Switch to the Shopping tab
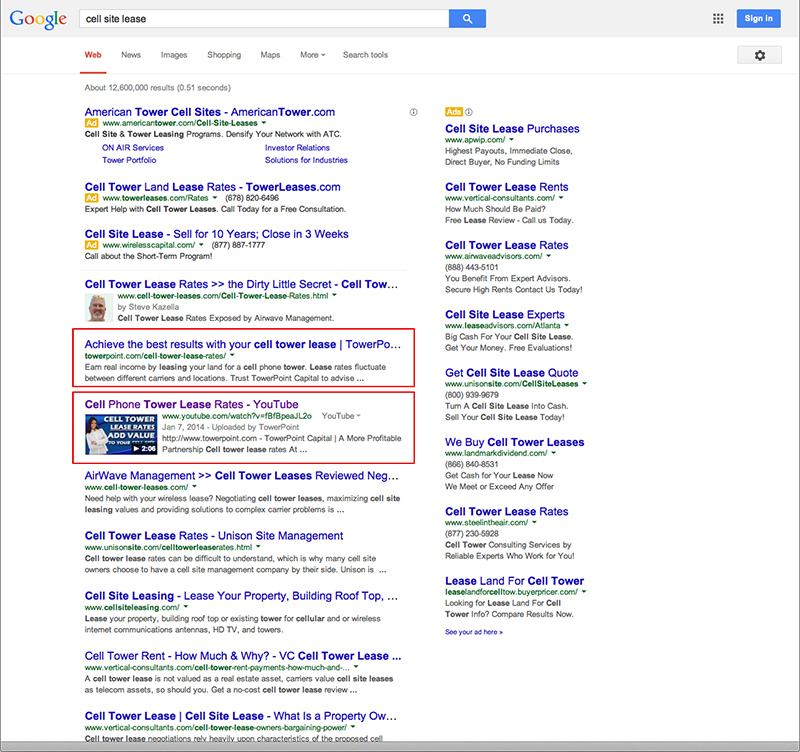The width and height of the screenshot is (800, 752). [224, 55]
